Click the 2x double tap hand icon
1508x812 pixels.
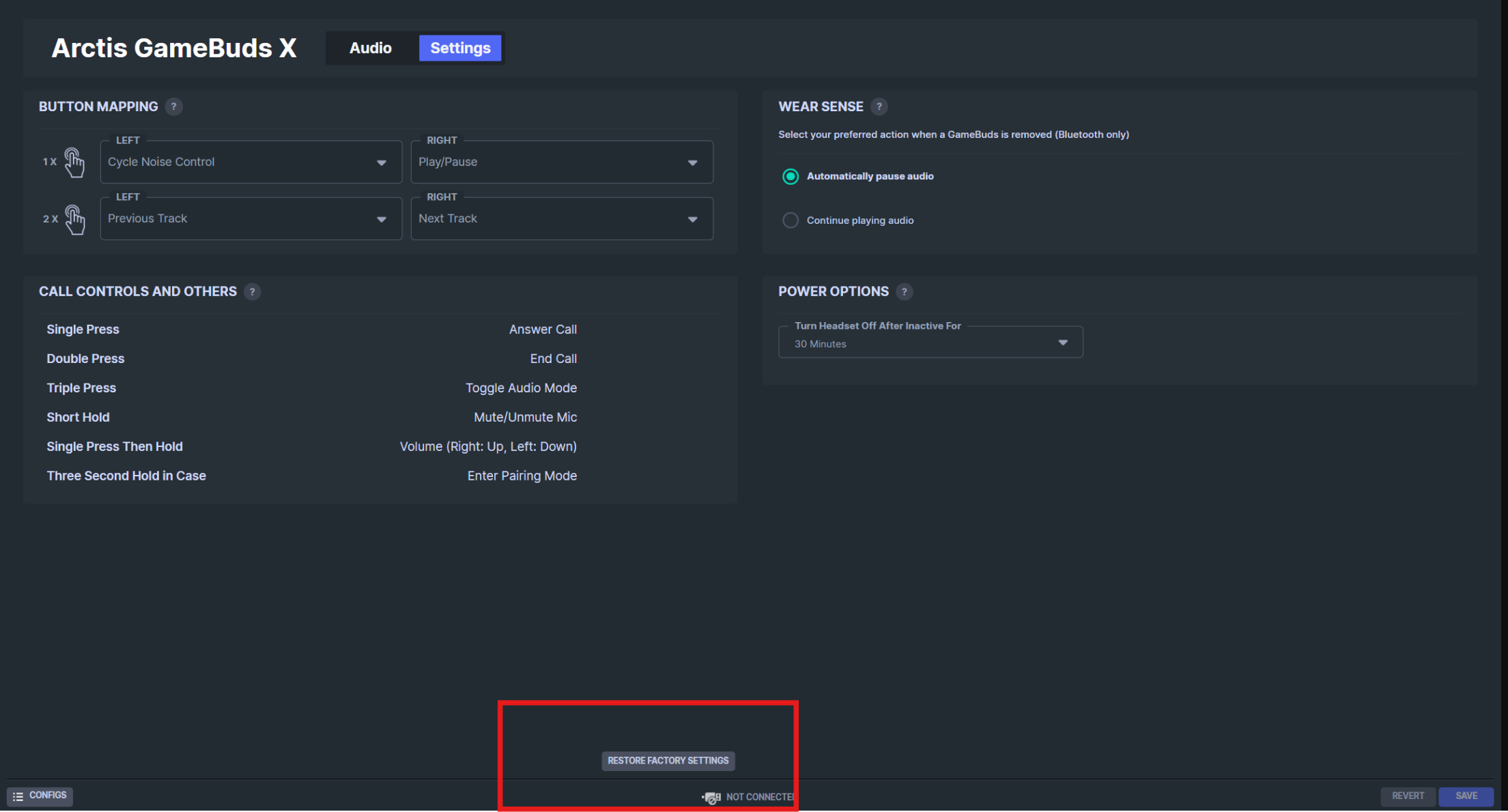click(75, 219)
